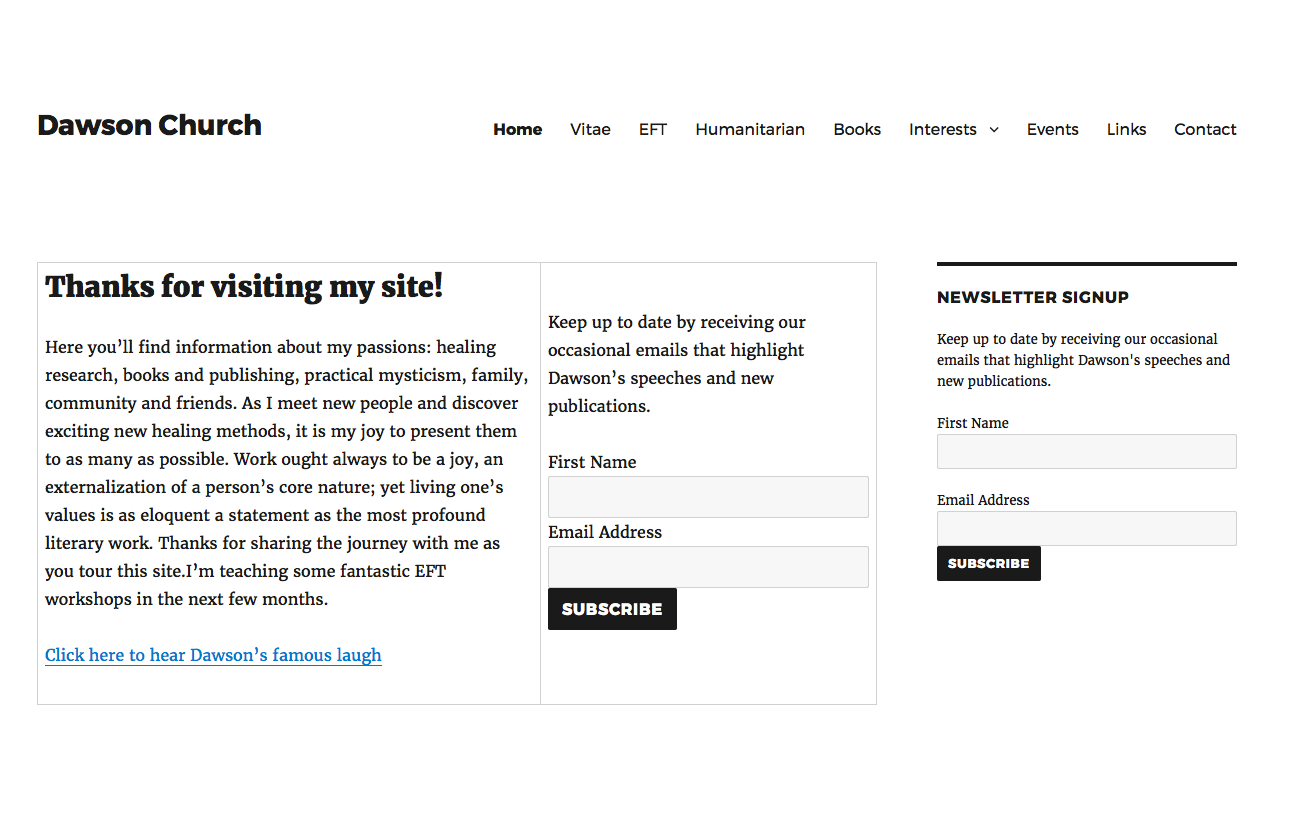Open the Home menu item
1315x819 pixels.
pos(517,130)
